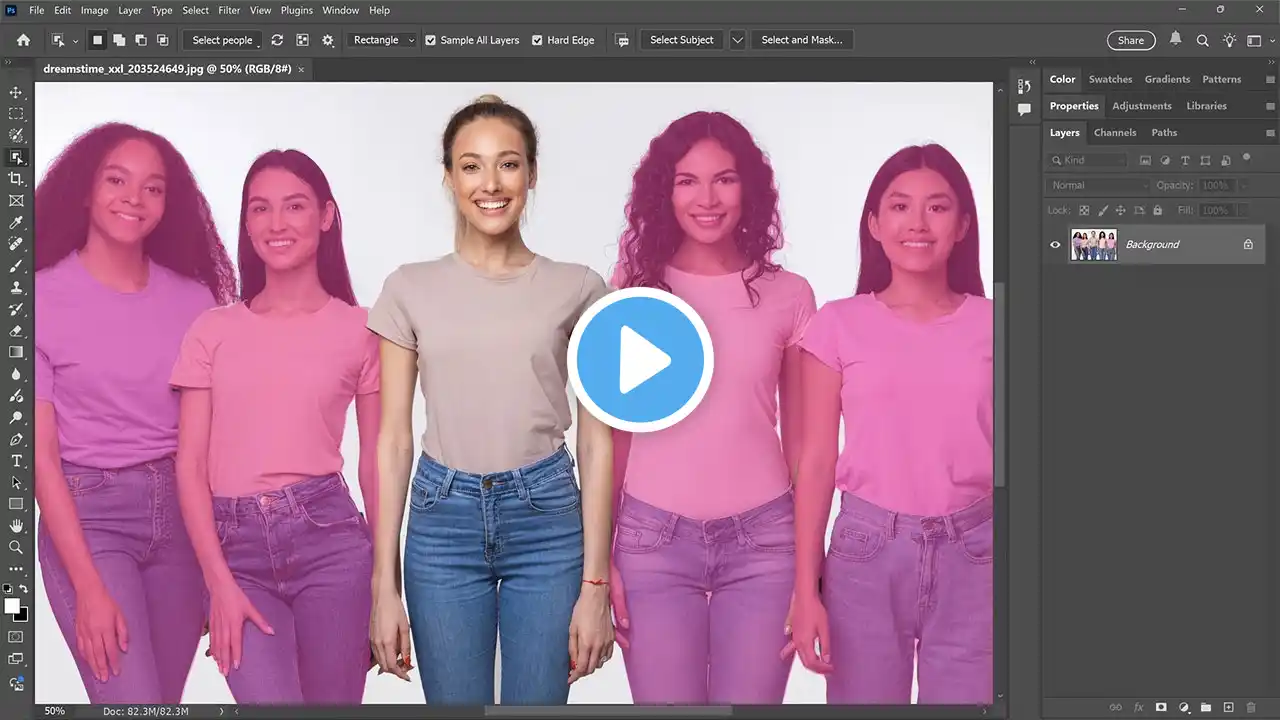Open the Rectangle mode dropdown
Image resolution: width=1280 pixels, height=720 pixels.
pyautogui.click(x=383, y=40)
